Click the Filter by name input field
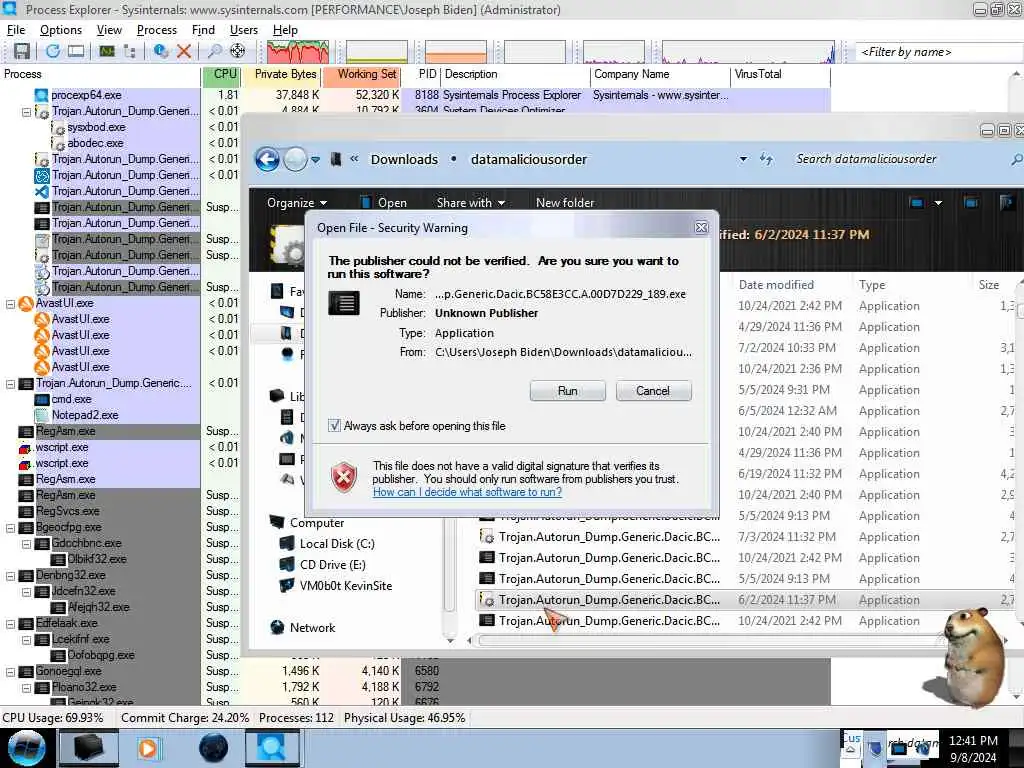The width and height of the screenshot is (1024, 768). [x=939, y=52]
